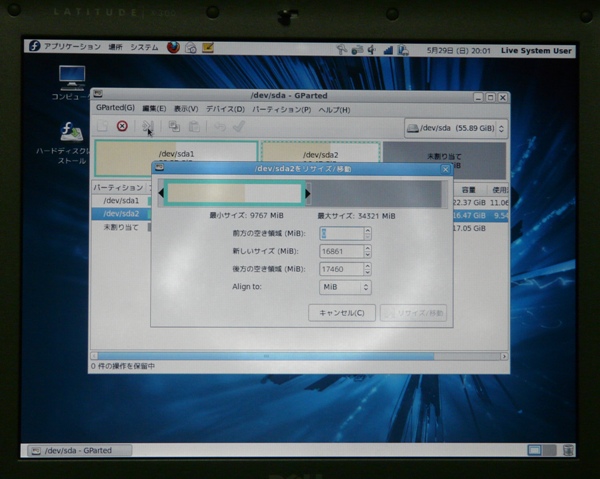Click the stepper arrows for new size field
600x479 pixels.
[x=367, y=251]
